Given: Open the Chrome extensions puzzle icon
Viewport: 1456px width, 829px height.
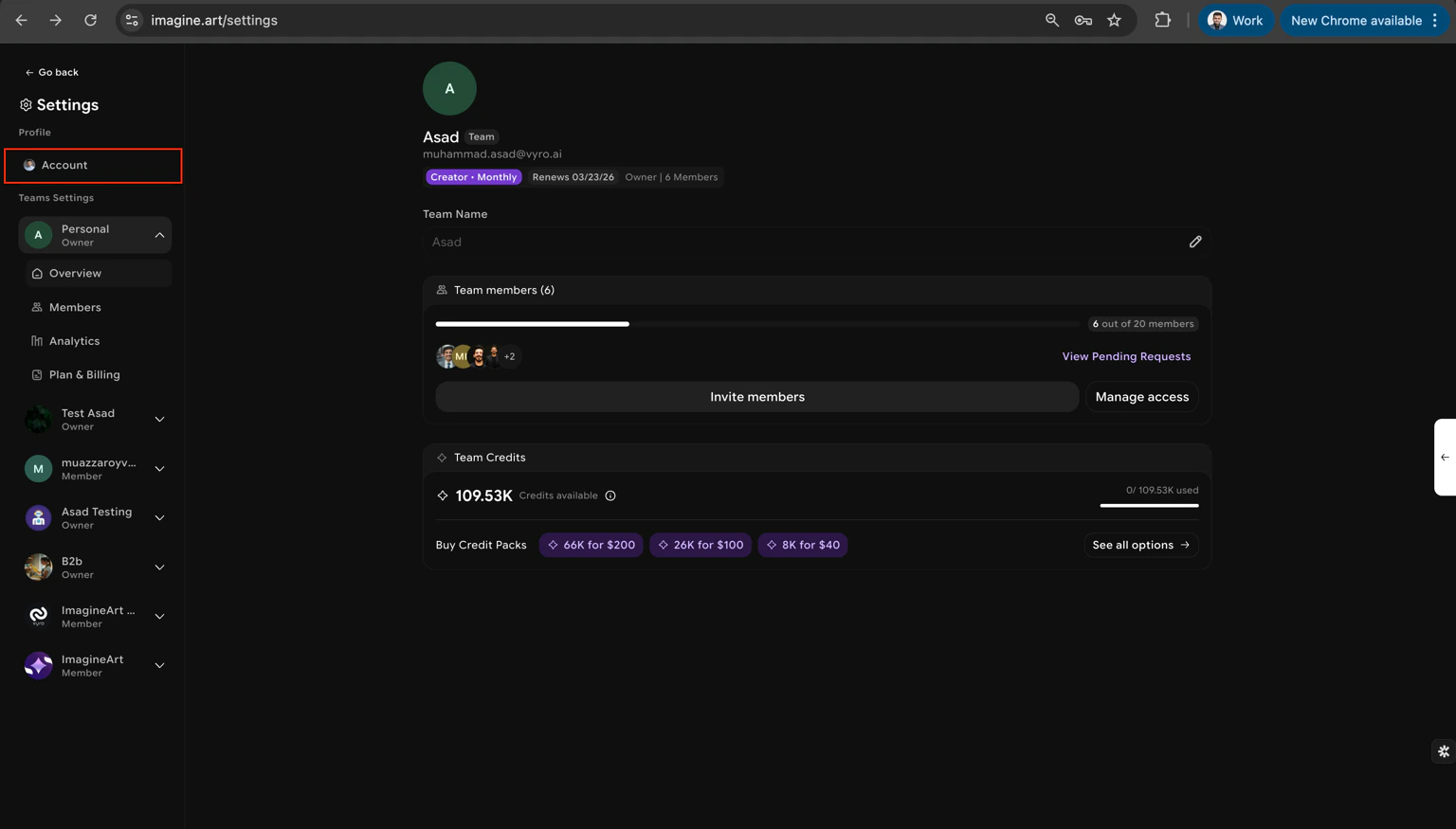Looking at the screenshot, I should (1162, 20).
